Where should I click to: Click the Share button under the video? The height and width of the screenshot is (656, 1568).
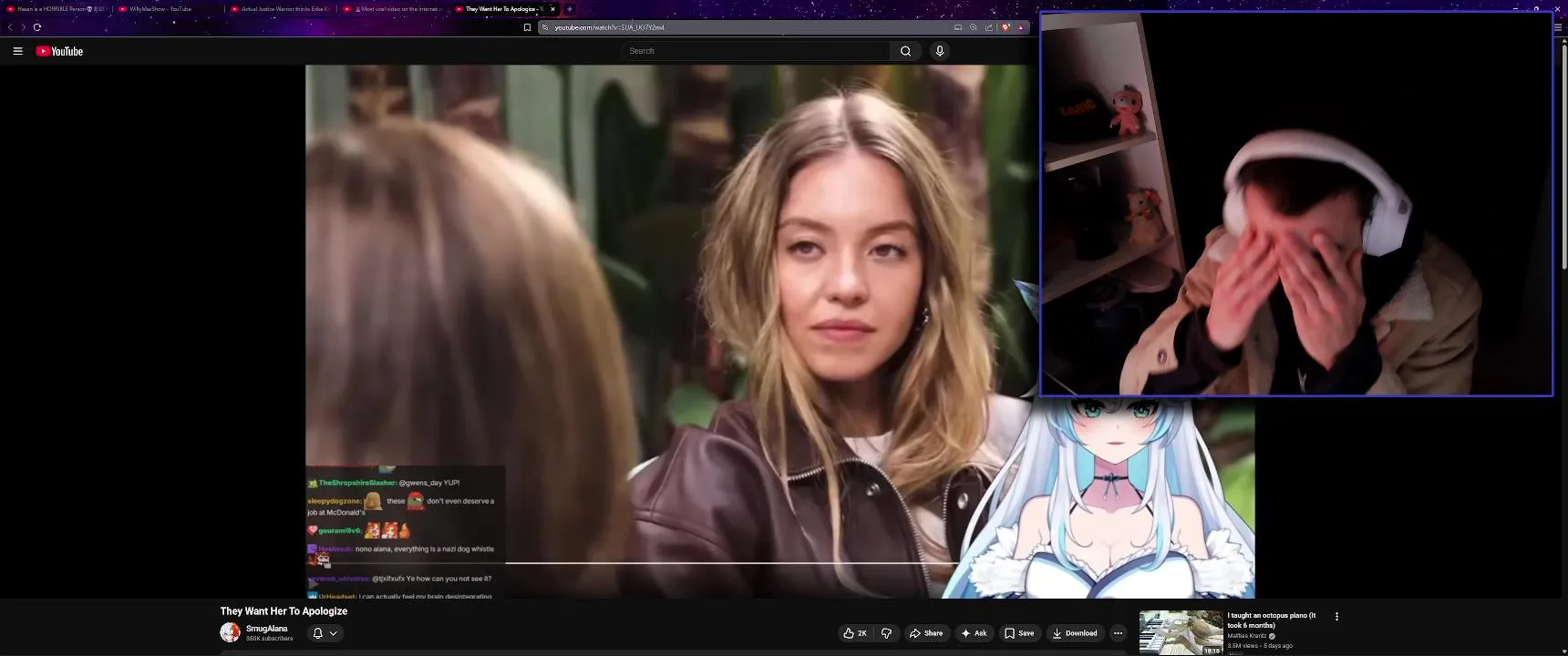pyautogui.click(x=926, y=633)
